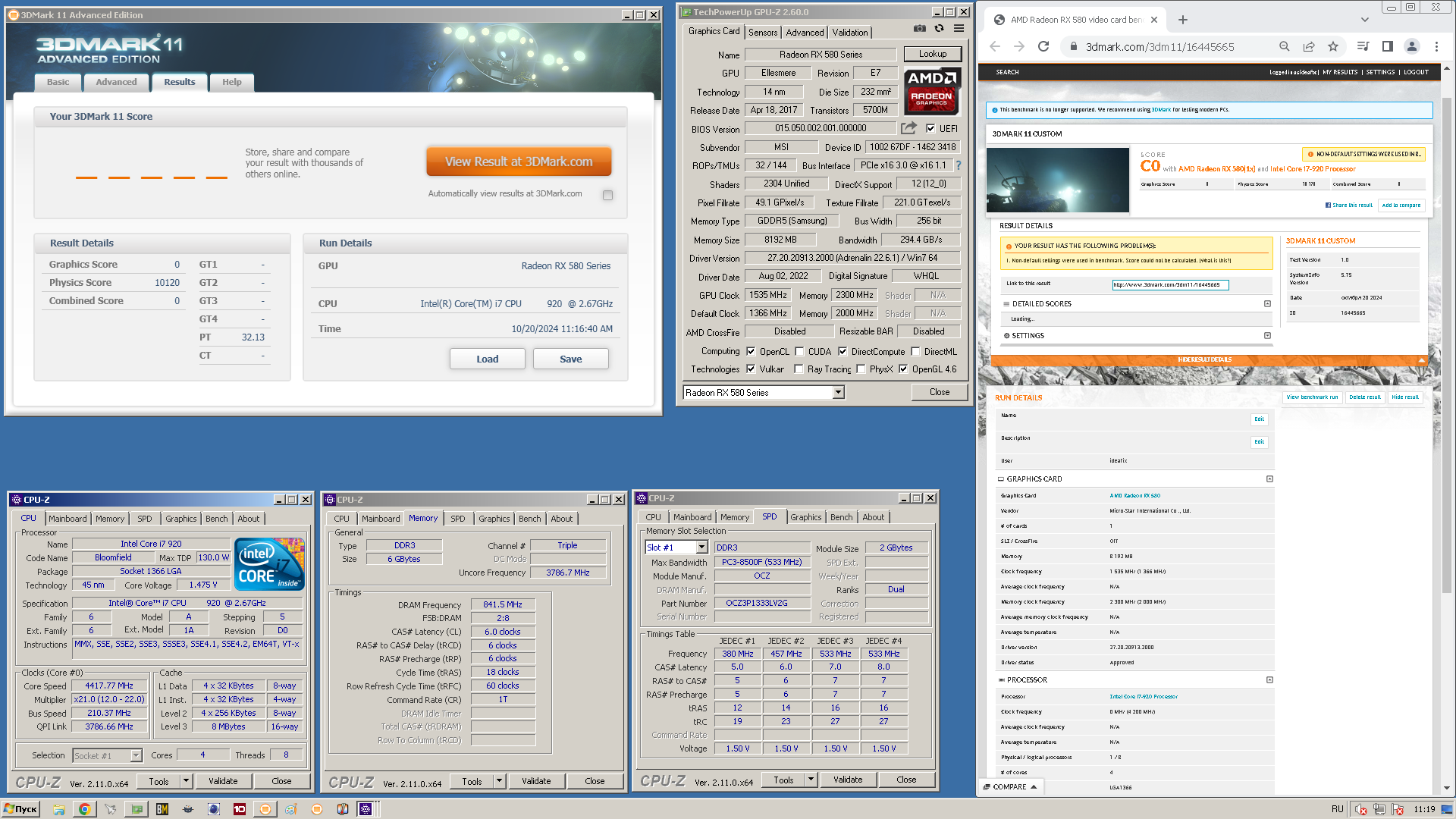Click the View benchmark run button
The height and width of the screenshot is (819, 1456).
click(1312, 397)
